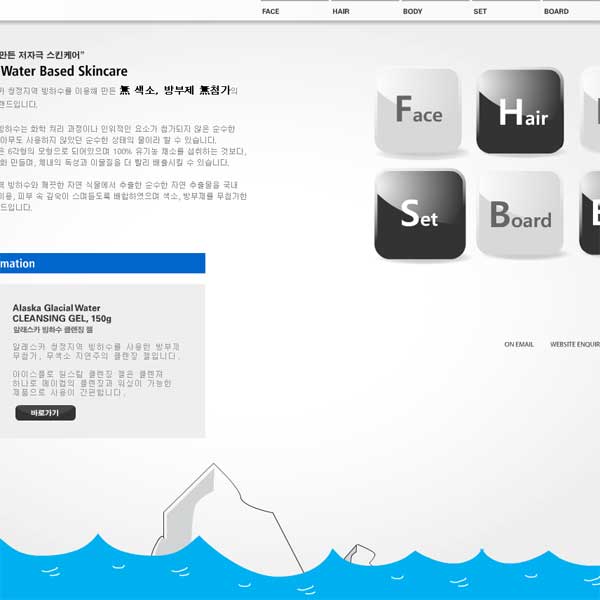Click the large Set category tile
The image size is (600, 600).
(420, 214)
